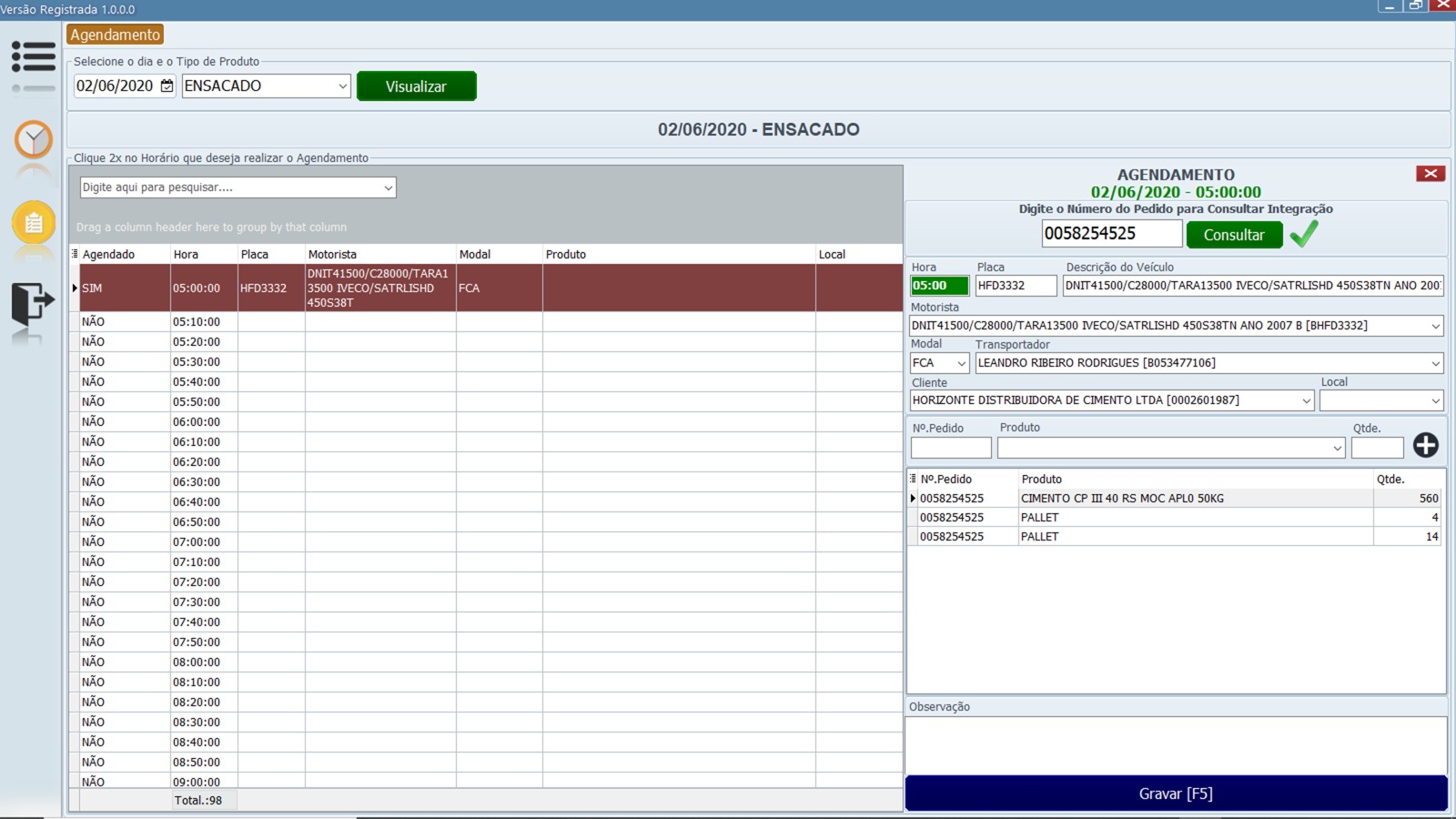This screenshot has height=819, width=1456.
Task: Select the 06:00:00 time slot row
Action: coord(196,422)
